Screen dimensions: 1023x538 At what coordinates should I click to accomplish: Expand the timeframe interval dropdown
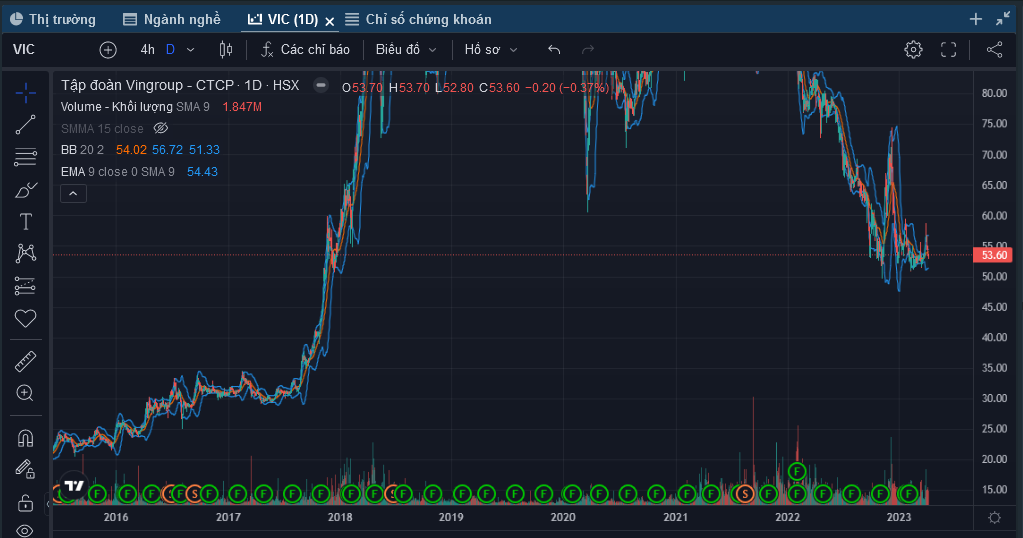pyautogui.click(x=191, y=50)
